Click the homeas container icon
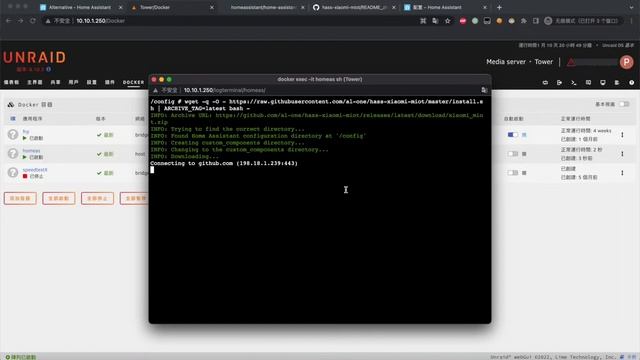The width and height of the screenshot is (640, 360). click(13, 153)
